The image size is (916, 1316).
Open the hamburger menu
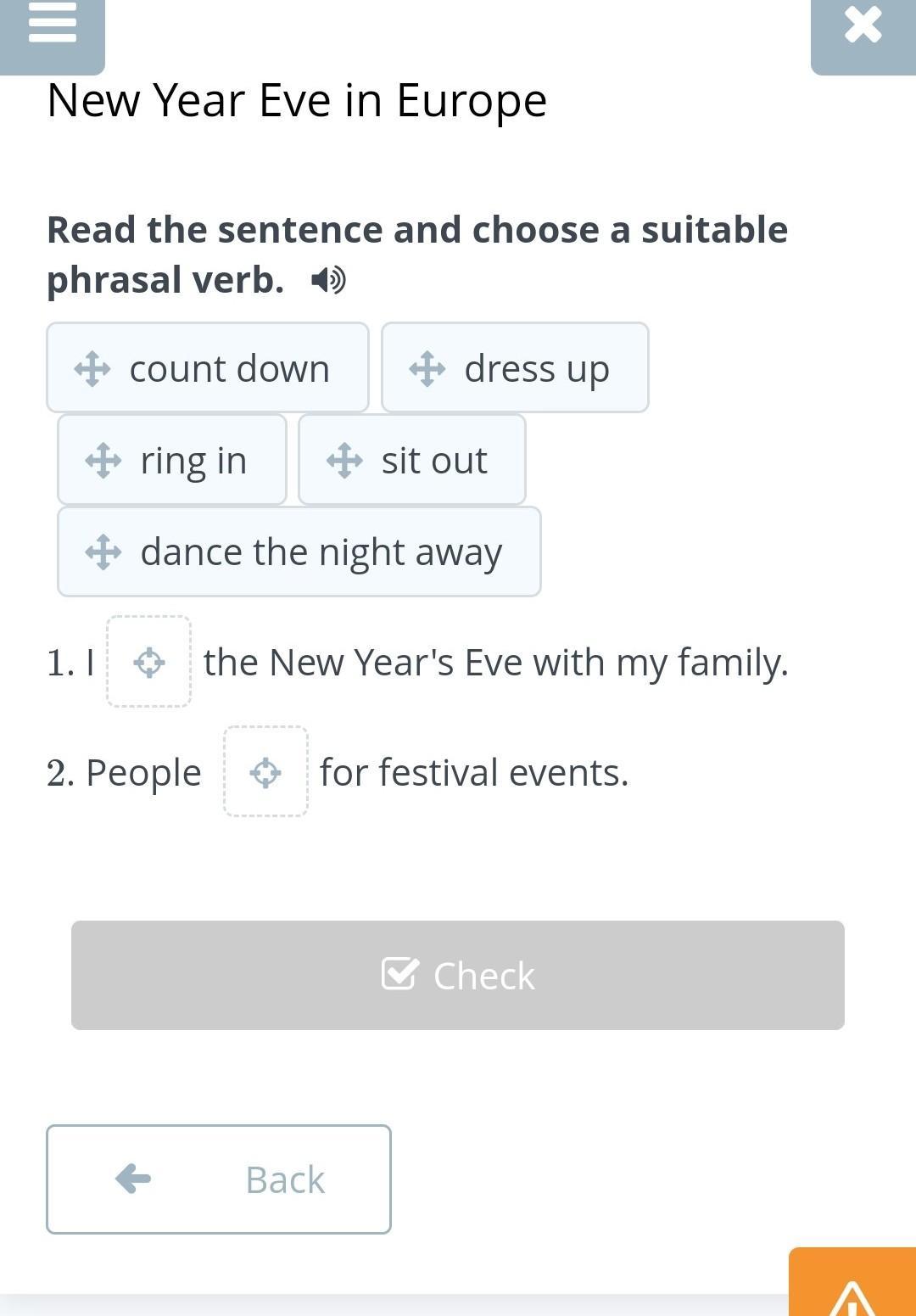click(52, 25)
